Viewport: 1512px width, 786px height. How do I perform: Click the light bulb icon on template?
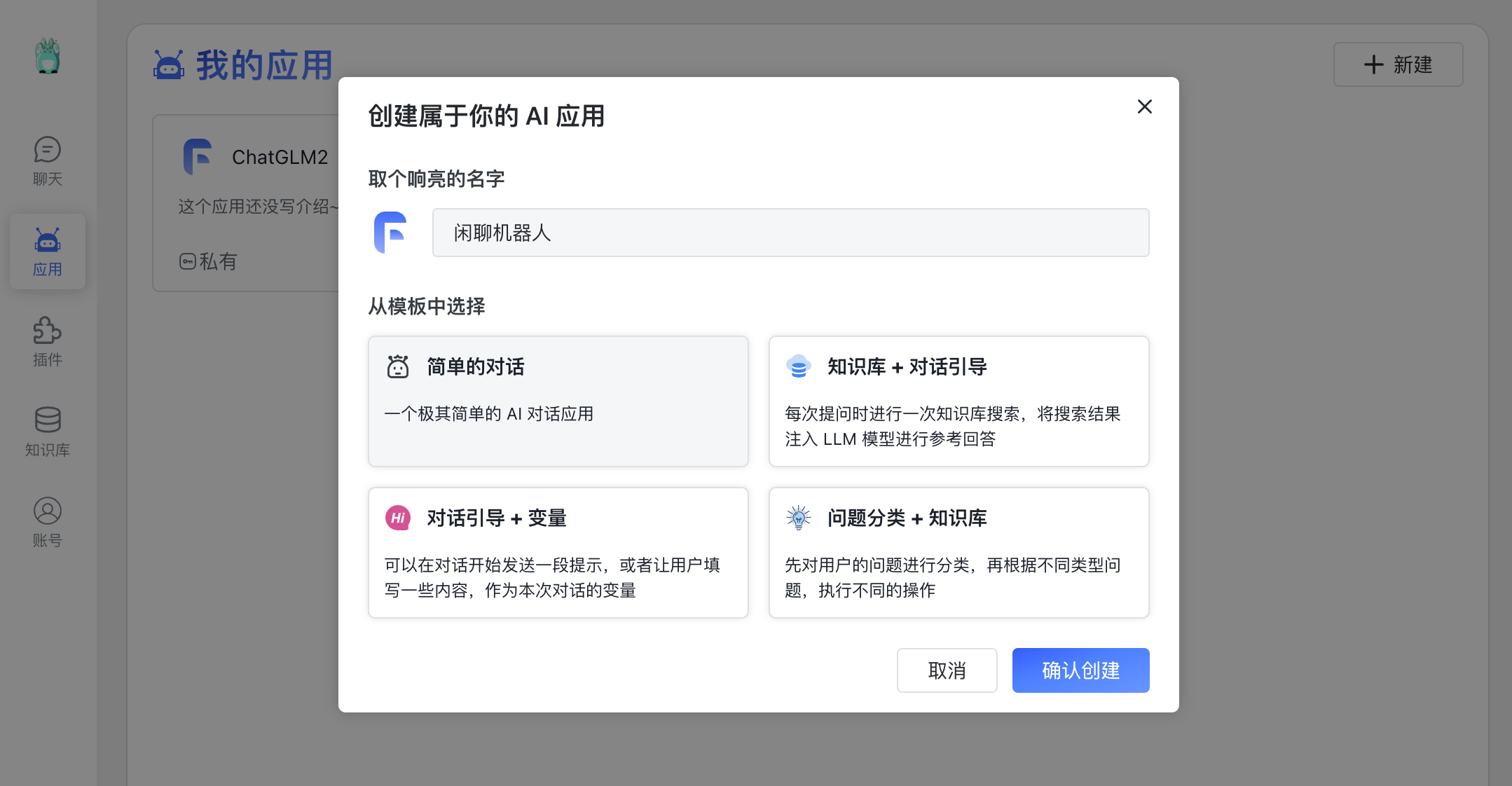point(798,518)
